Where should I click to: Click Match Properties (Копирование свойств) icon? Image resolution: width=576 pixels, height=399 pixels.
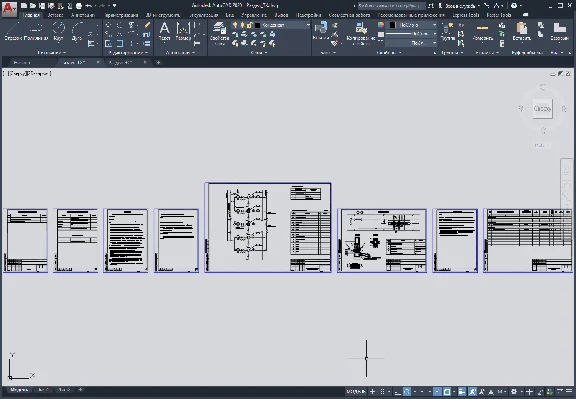tap(361, 33)
